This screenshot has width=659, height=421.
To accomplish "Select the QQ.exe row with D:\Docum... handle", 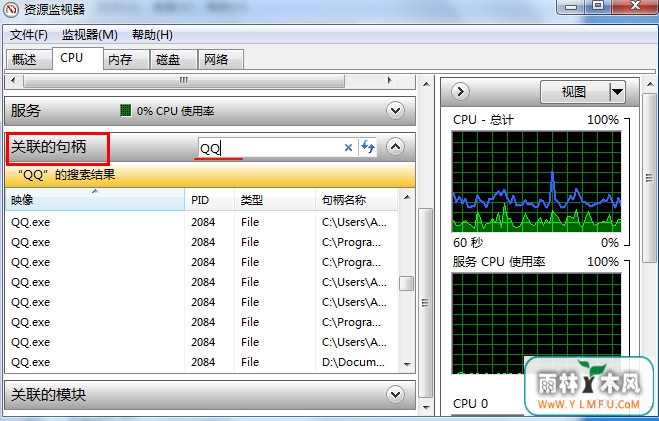I will [x=202, y=362].
